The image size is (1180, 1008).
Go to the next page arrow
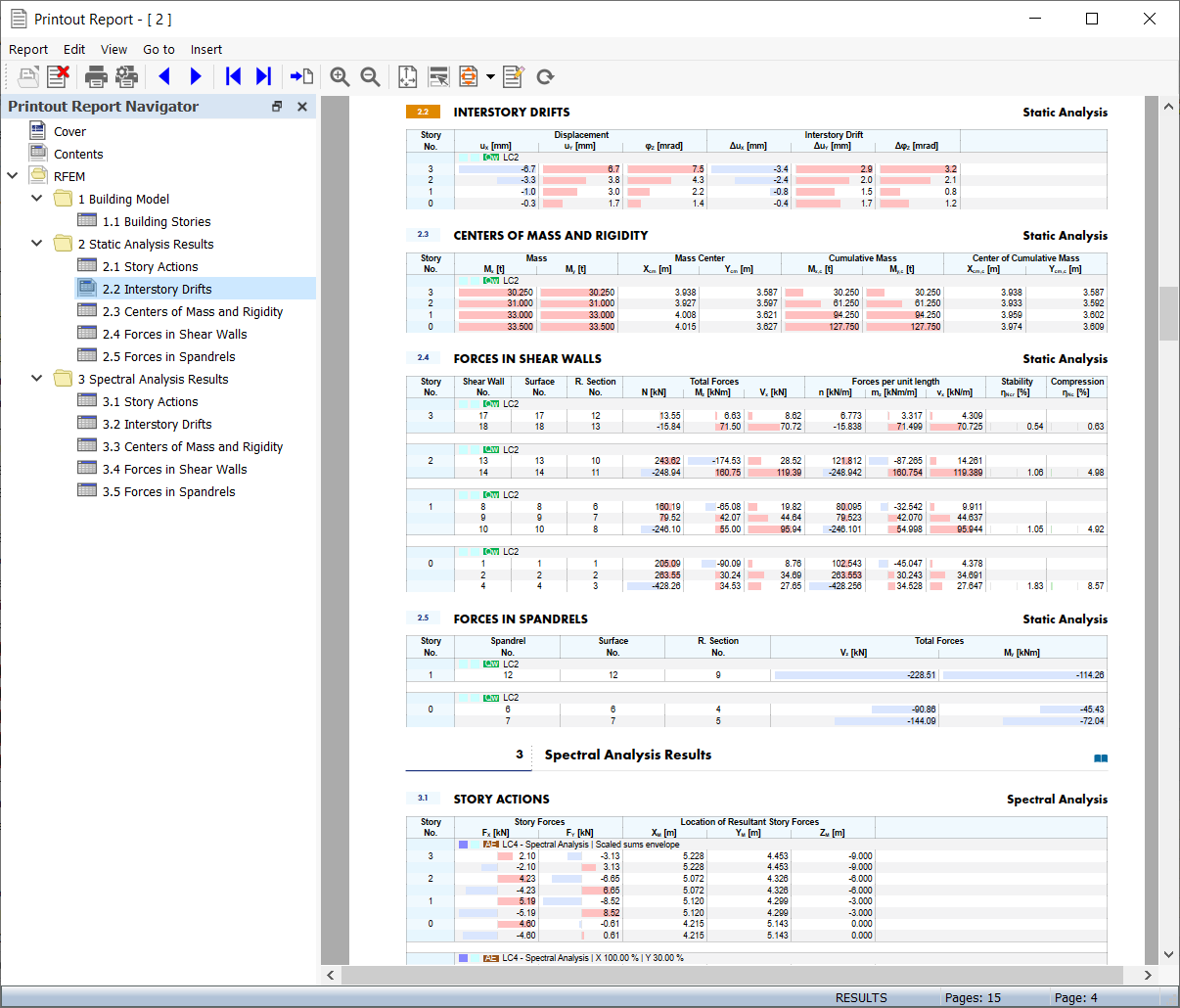point(196,76)
